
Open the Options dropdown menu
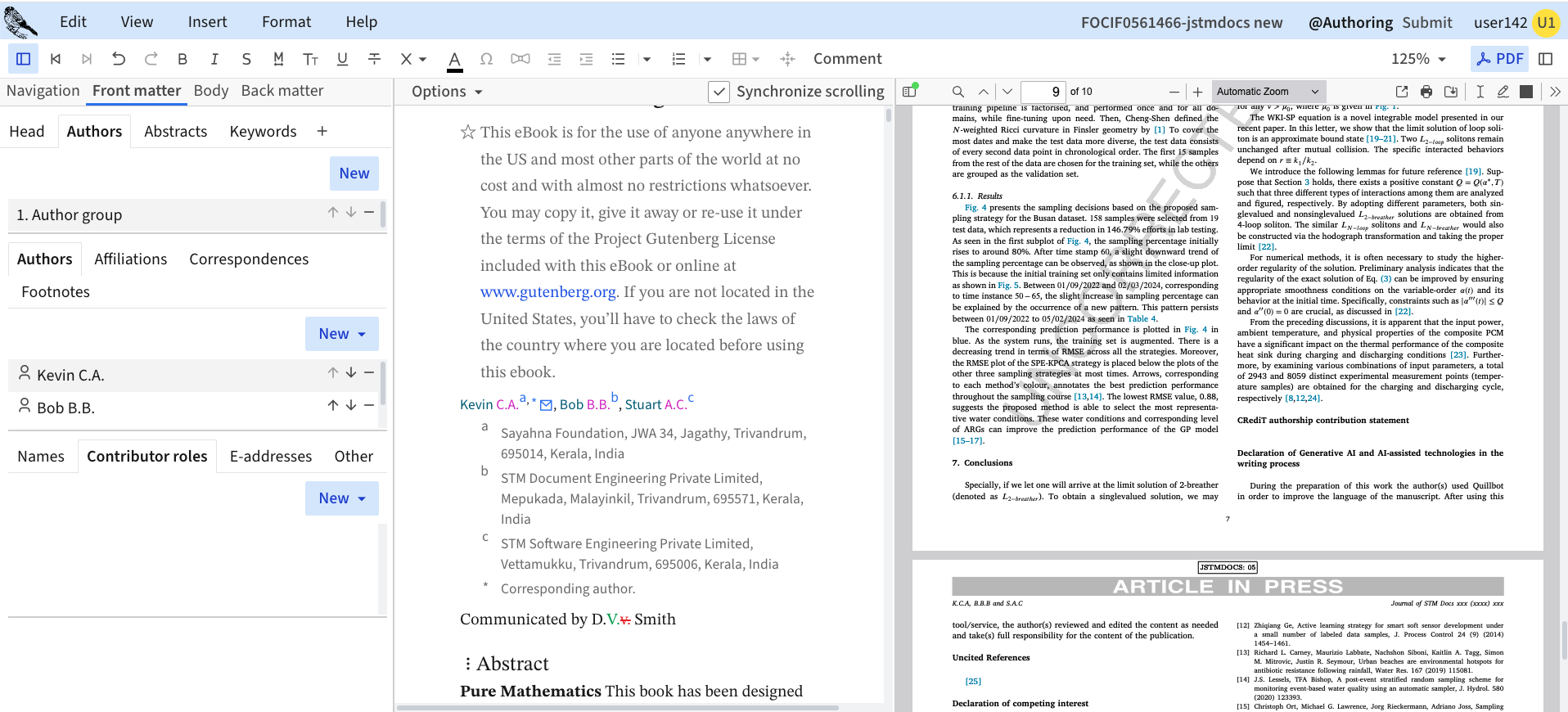point(447,92)
